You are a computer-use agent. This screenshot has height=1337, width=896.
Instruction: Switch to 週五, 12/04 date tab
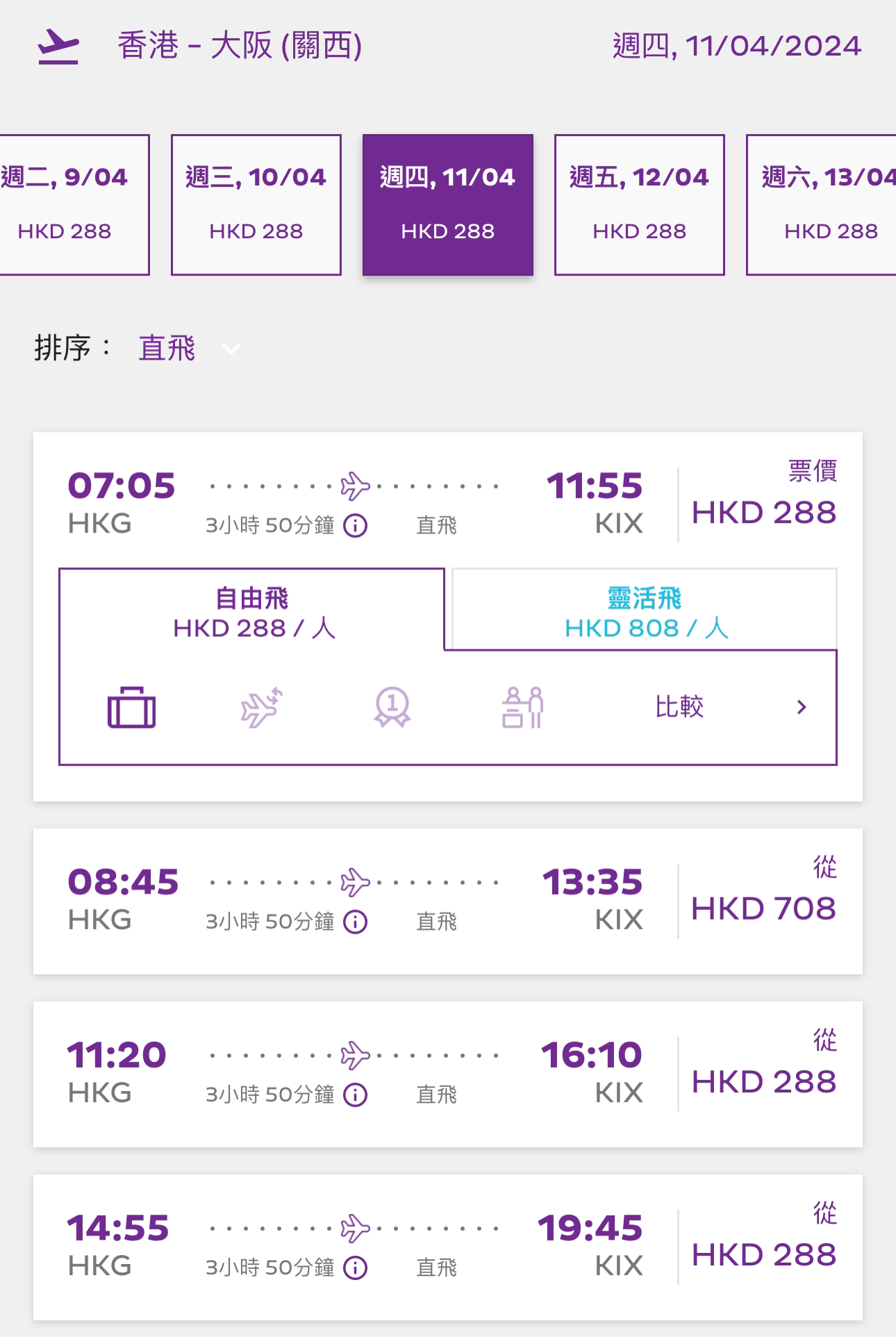(640, 205)
